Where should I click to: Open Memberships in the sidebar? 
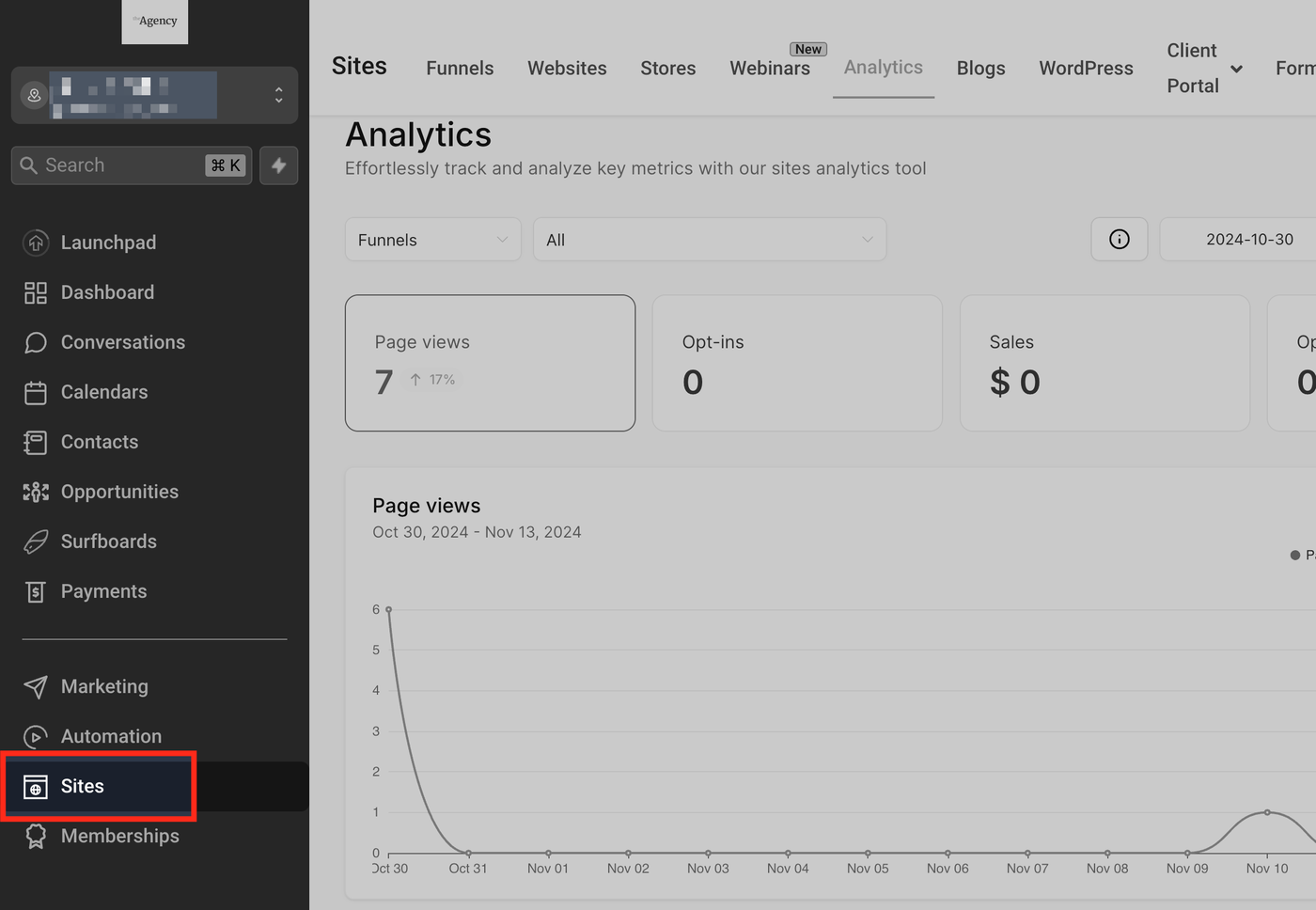(x=119, y=836)
